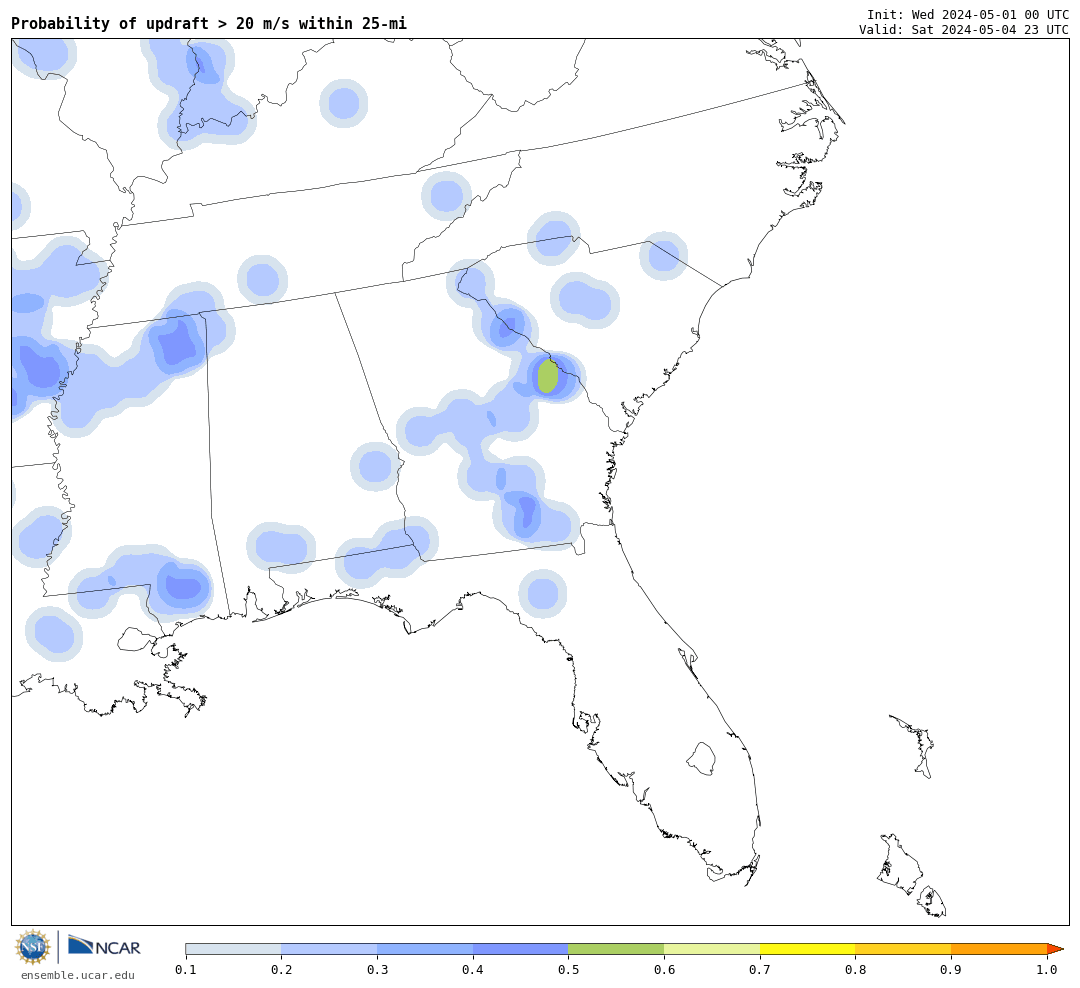The width and height of the screenshot is (1080, 988).
Task: Open the ensemble.ucar.edu link text
Action: [78, 975]
